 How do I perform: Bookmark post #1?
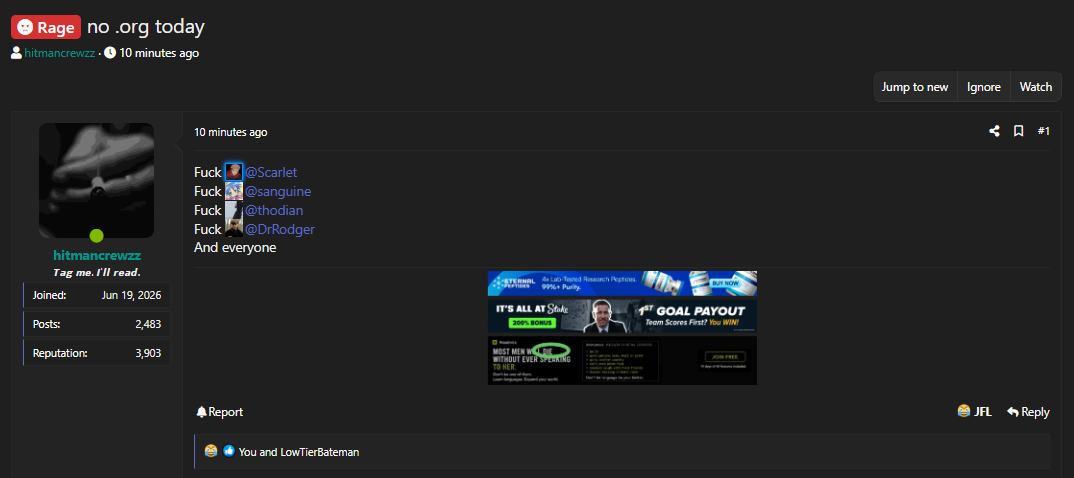pyautogui.click(x=1019, y=131)
